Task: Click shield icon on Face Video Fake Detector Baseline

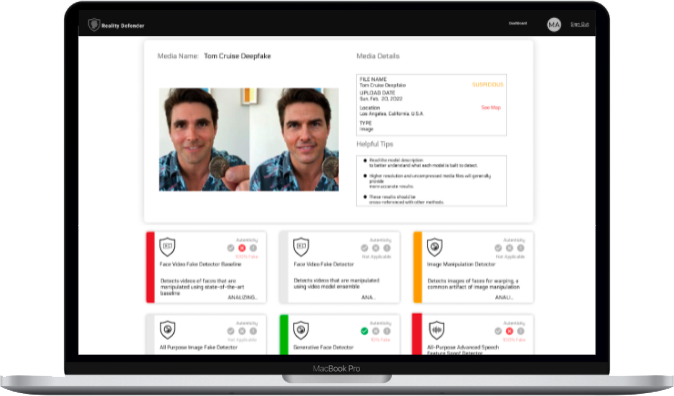Action: tap(167, 246)
